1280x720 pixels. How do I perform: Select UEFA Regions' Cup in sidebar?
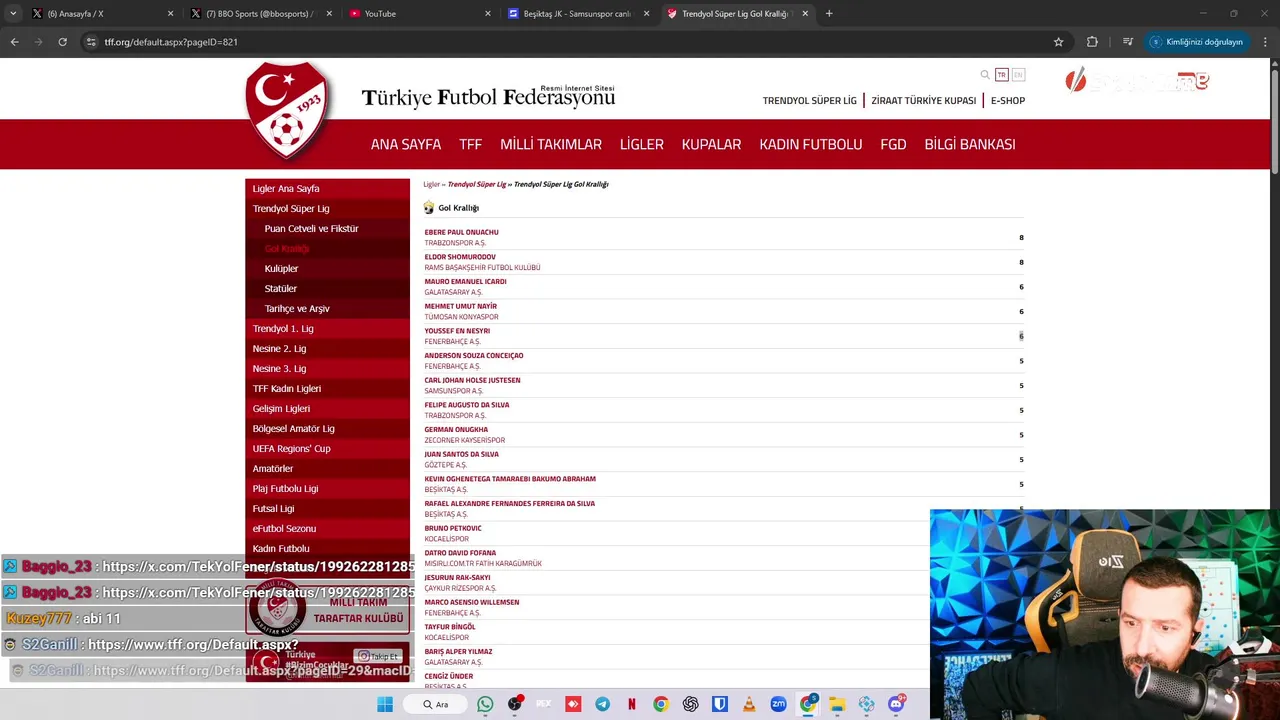[x=327, y=449]
